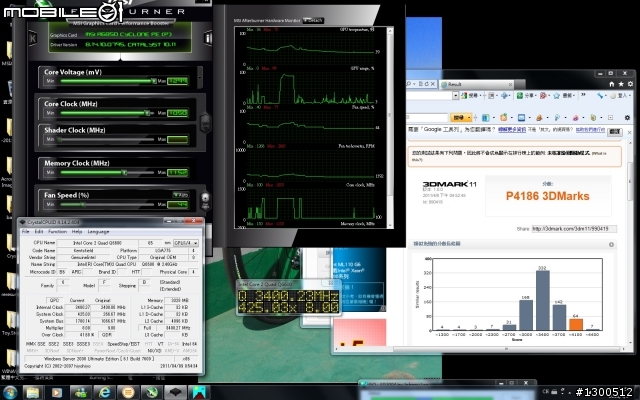Open the Google toolbar search box dropdown
The image size is (640, 400).
[456, 96]
